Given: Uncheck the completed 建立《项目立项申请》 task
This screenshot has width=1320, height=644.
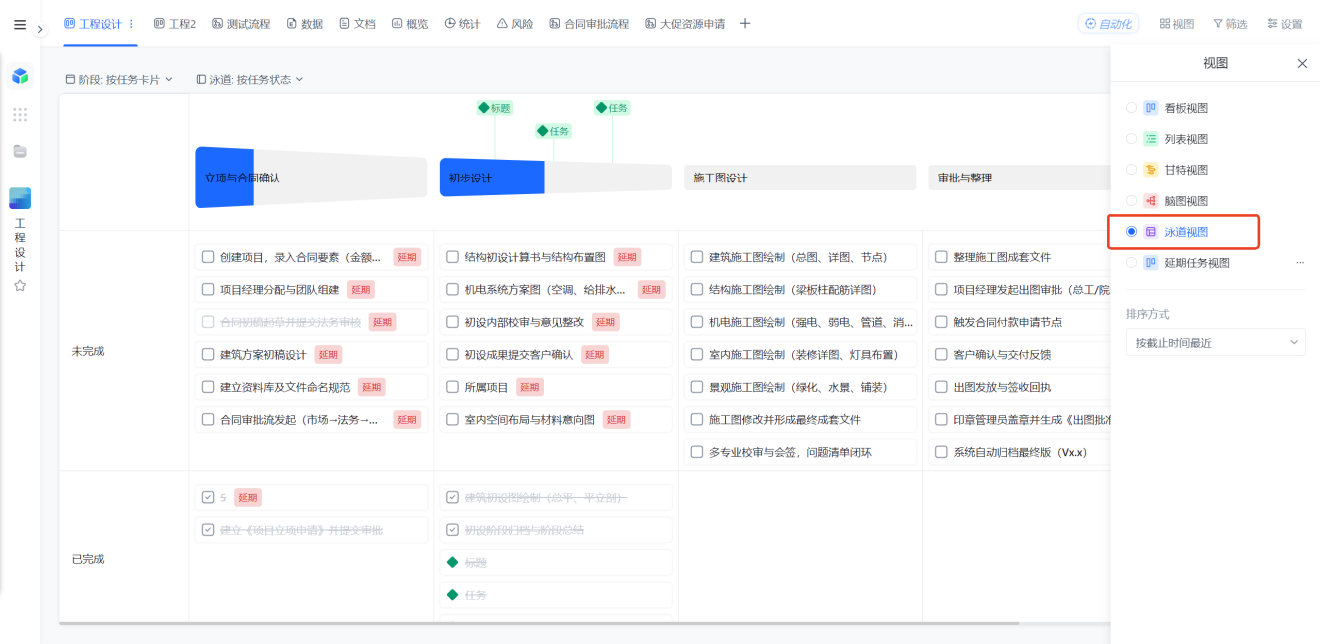Looking at the screenshot, I should tap(208, 530).
